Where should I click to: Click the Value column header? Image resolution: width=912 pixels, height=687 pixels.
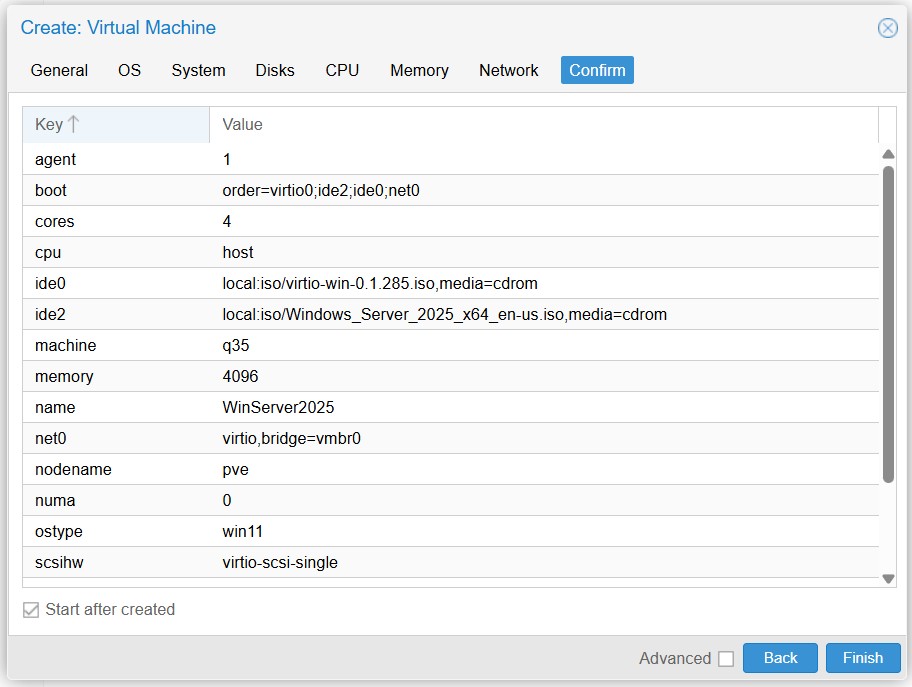[x=242, y=125]
